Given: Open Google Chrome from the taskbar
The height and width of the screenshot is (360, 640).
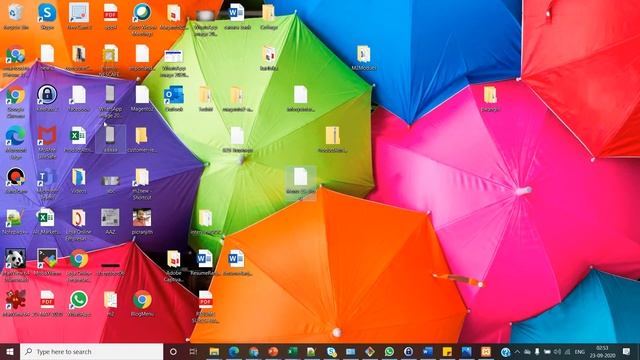Looking at the screenshot, I should pos(253,351).
